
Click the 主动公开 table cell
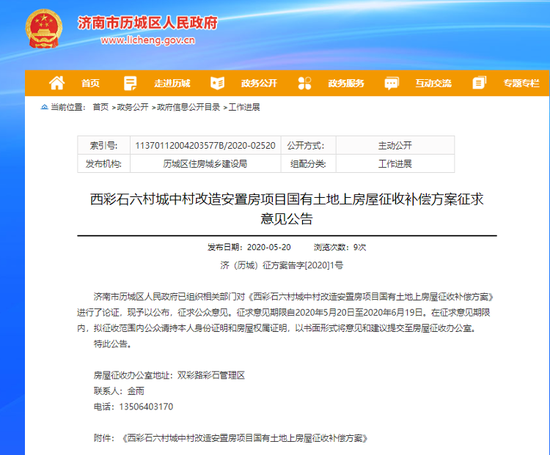click(395, 145)
